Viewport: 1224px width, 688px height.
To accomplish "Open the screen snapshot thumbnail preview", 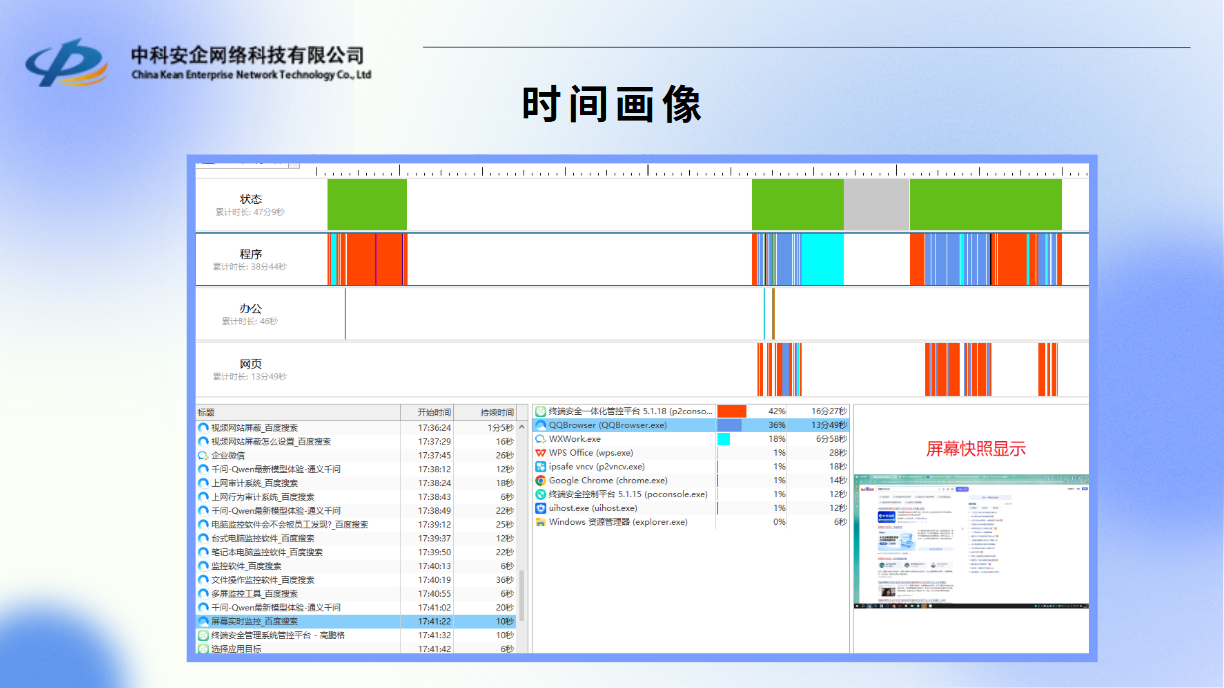I will point(971,542).
